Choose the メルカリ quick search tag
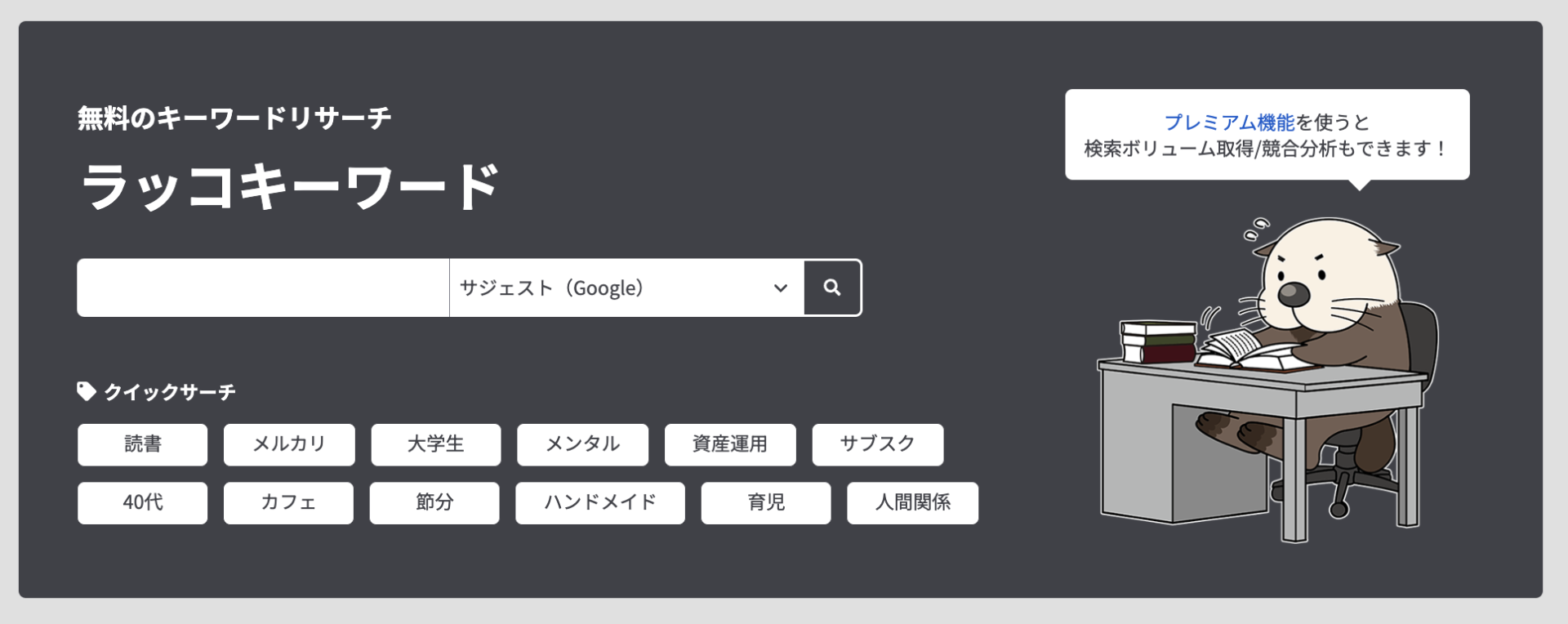1568x624 pixels. coord(289,444)
